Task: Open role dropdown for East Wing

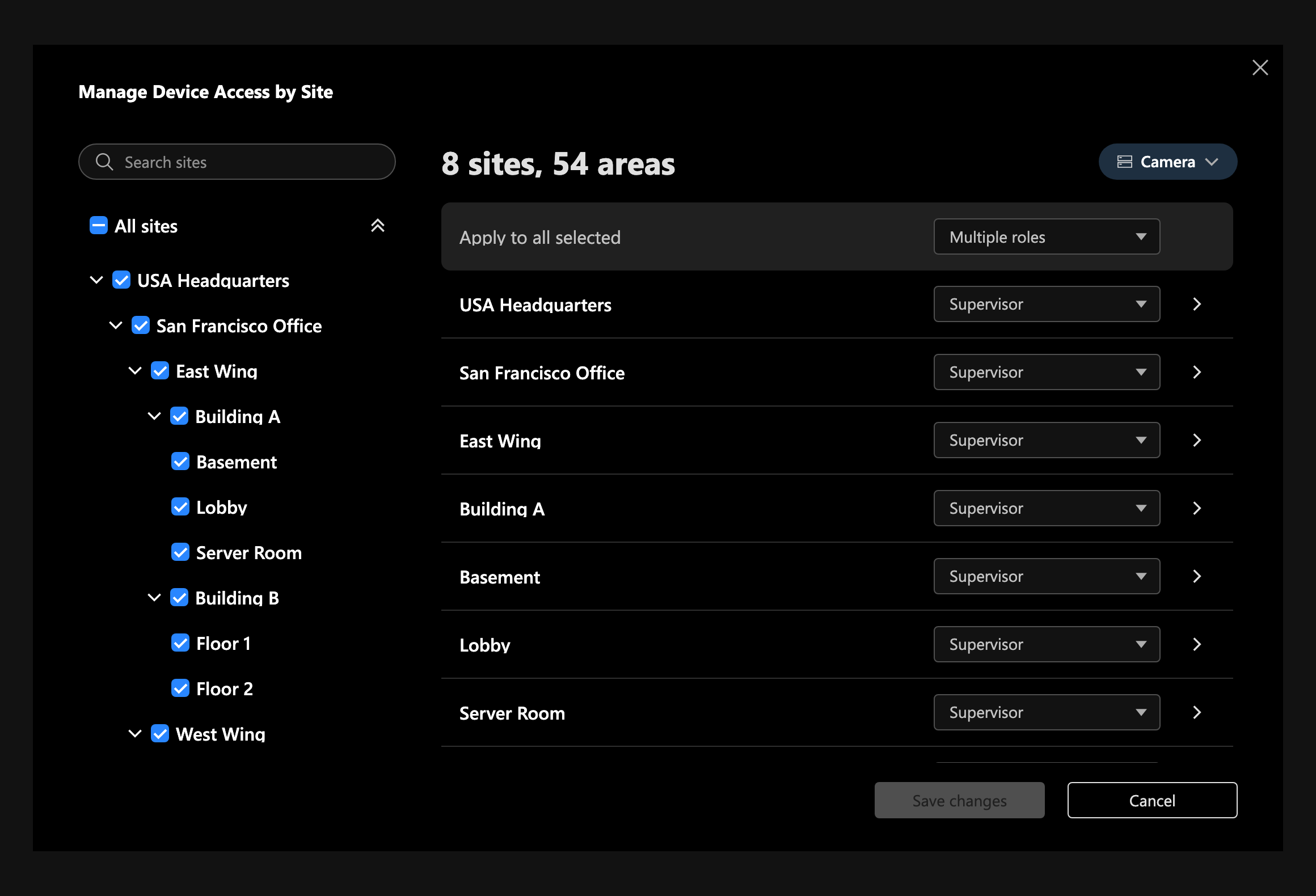Action: pyautogui.click(x=1047, y=441)
